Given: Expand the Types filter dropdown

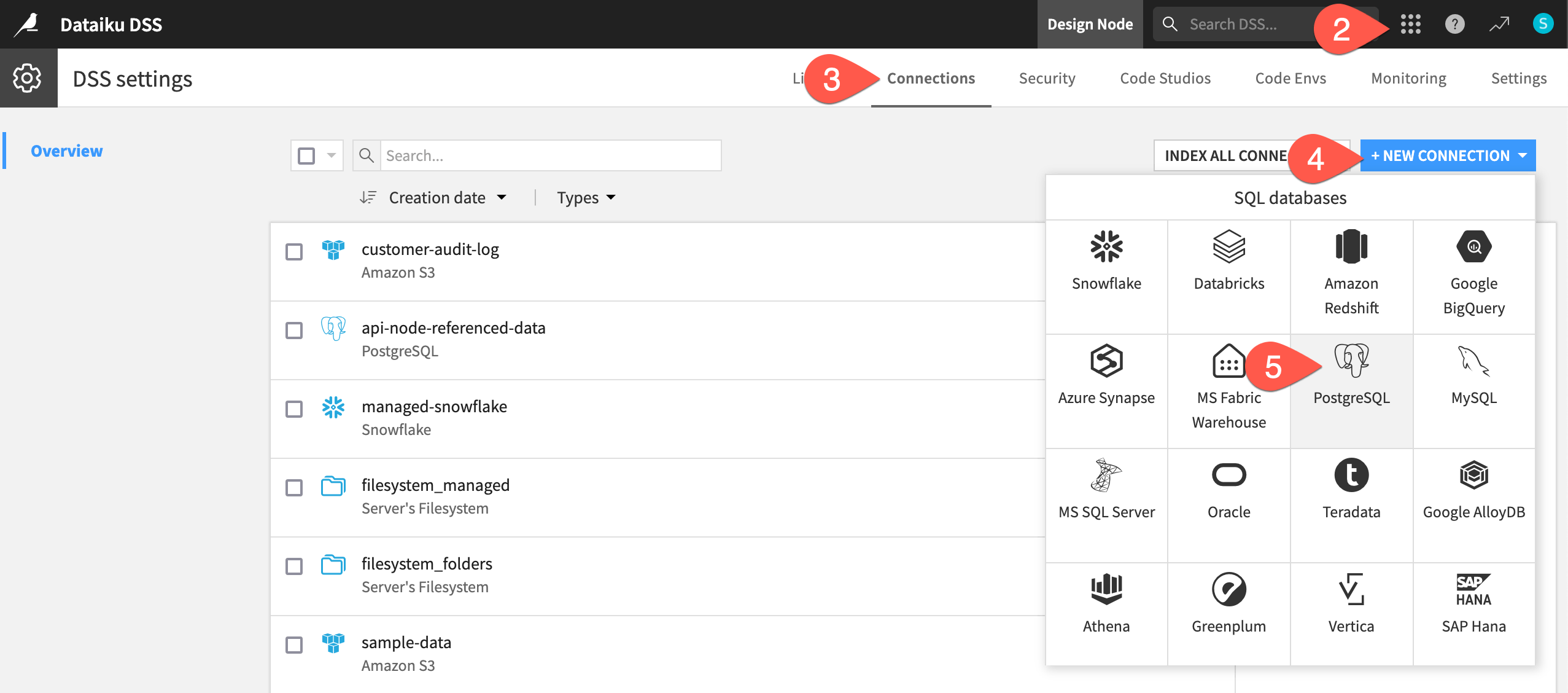Looking at the screenshot, I should 584,197.
